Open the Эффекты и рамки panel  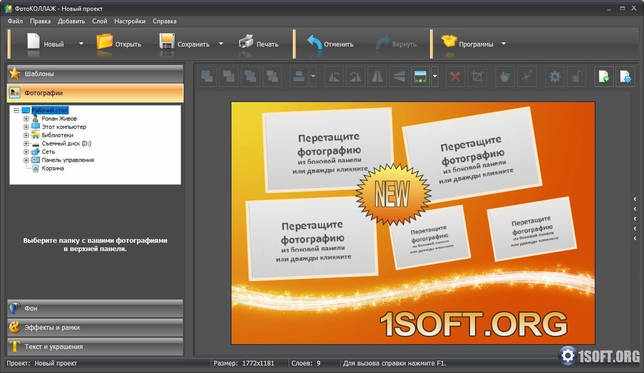click(95, 327)
